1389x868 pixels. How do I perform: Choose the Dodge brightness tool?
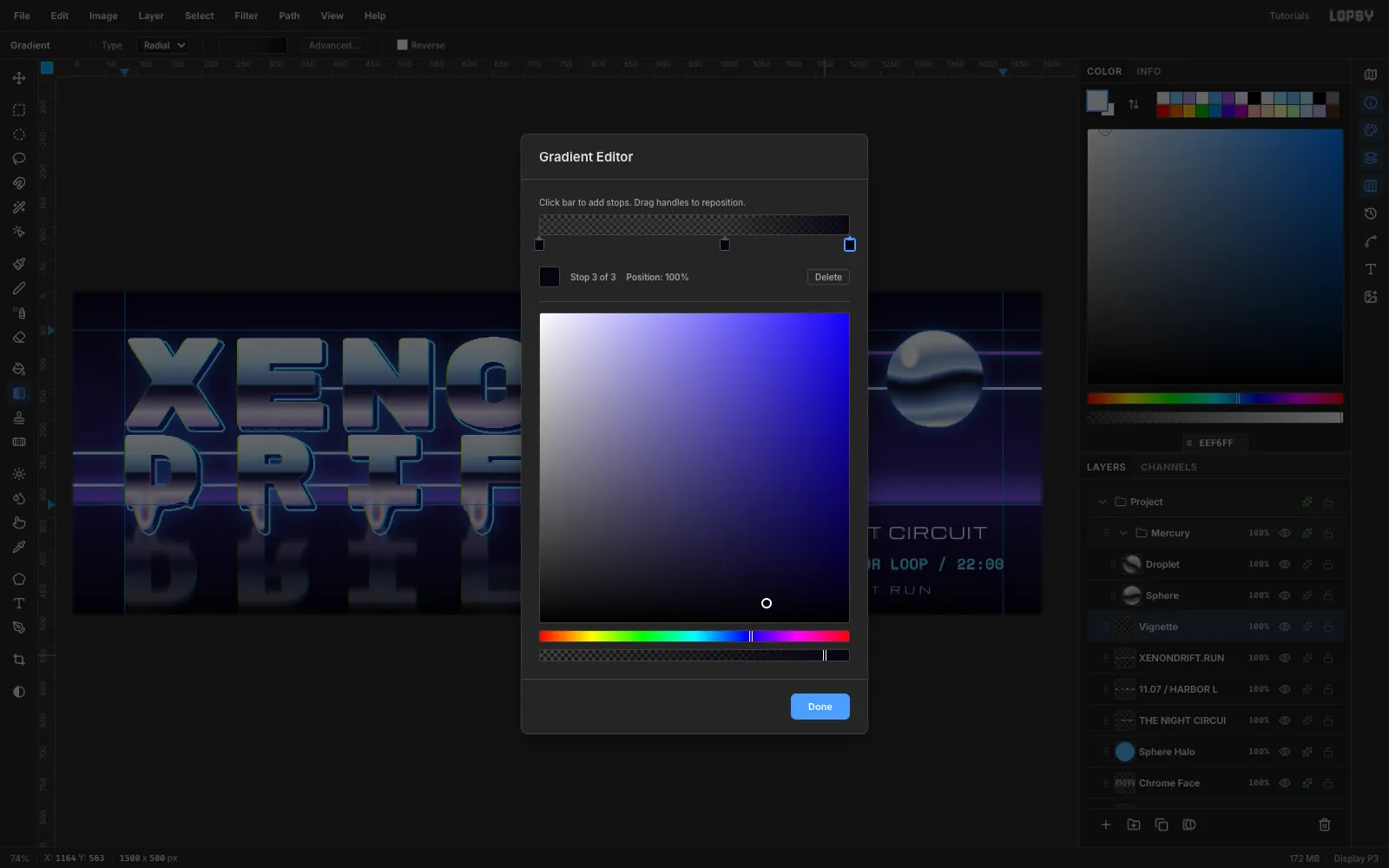18,474
